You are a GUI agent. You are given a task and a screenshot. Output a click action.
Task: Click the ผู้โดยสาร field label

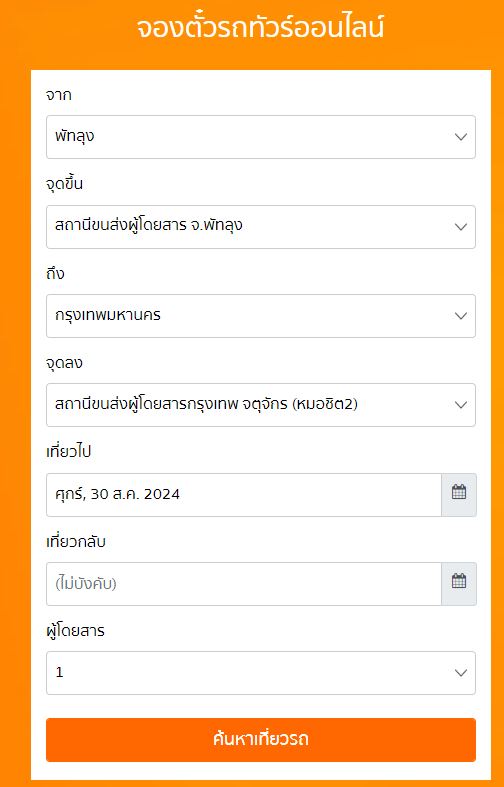tap(75, 631)
